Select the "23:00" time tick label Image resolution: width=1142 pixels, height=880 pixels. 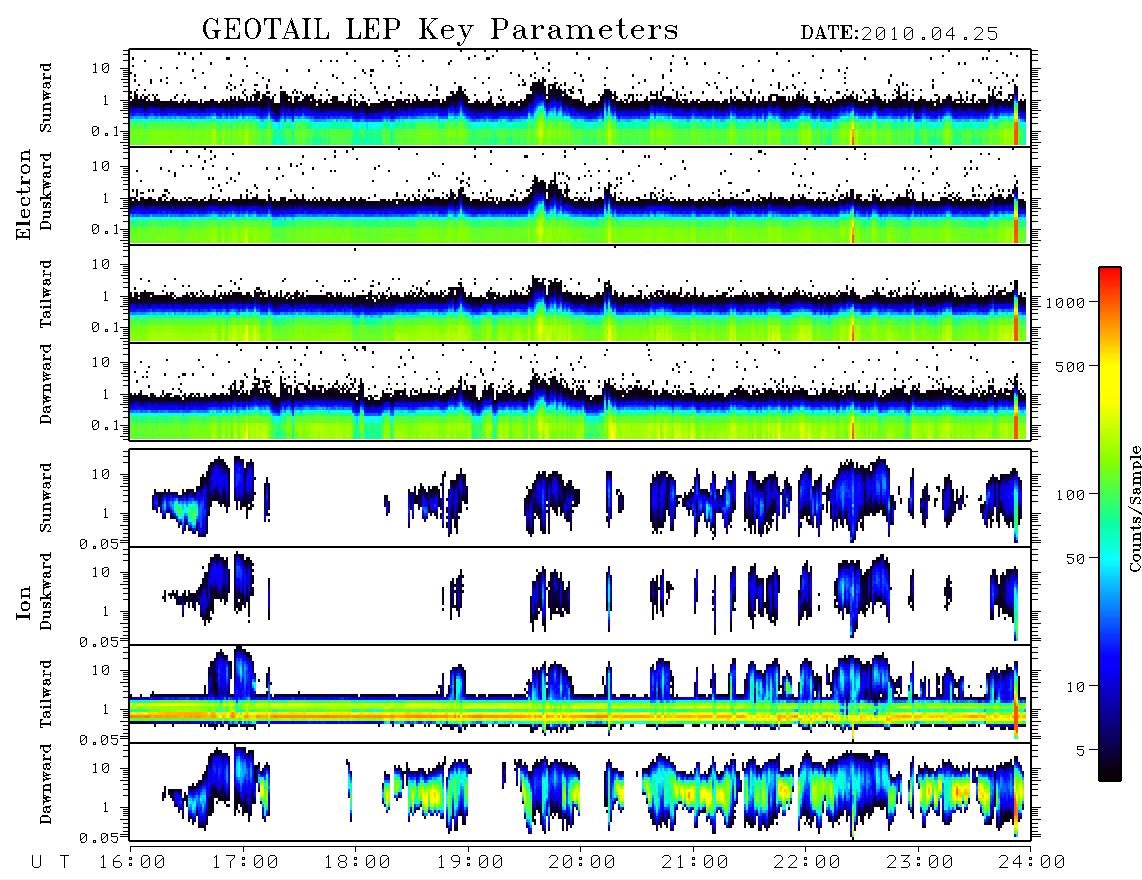[x=921, y=863]
